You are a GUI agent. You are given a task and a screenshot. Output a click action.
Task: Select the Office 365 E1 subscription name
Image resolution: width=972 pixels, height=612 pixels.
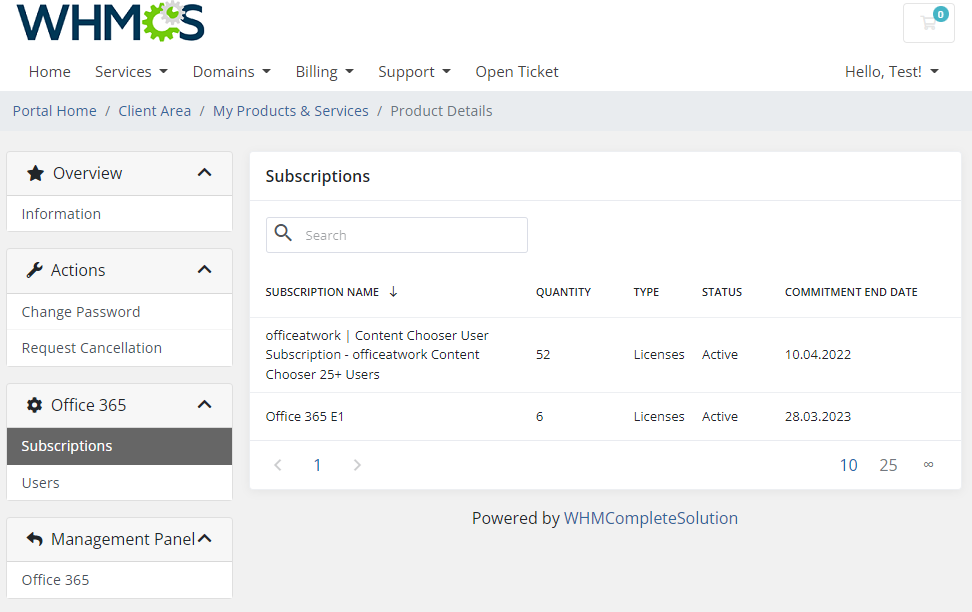[304, 417]
